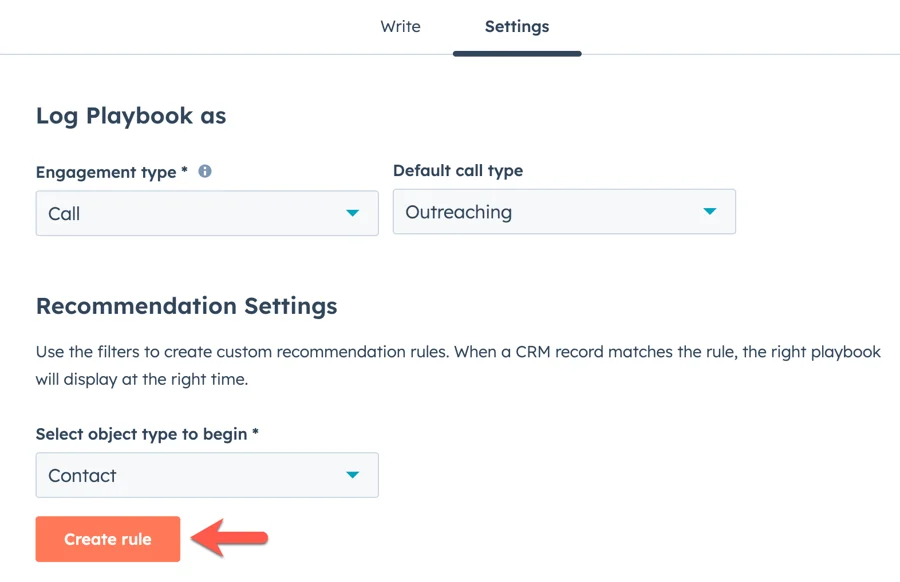Image resolution: width=900 pixels, height=582 pixels.
Task: Click the asterisk after Select object type to begin
Action: click(256, 433)
